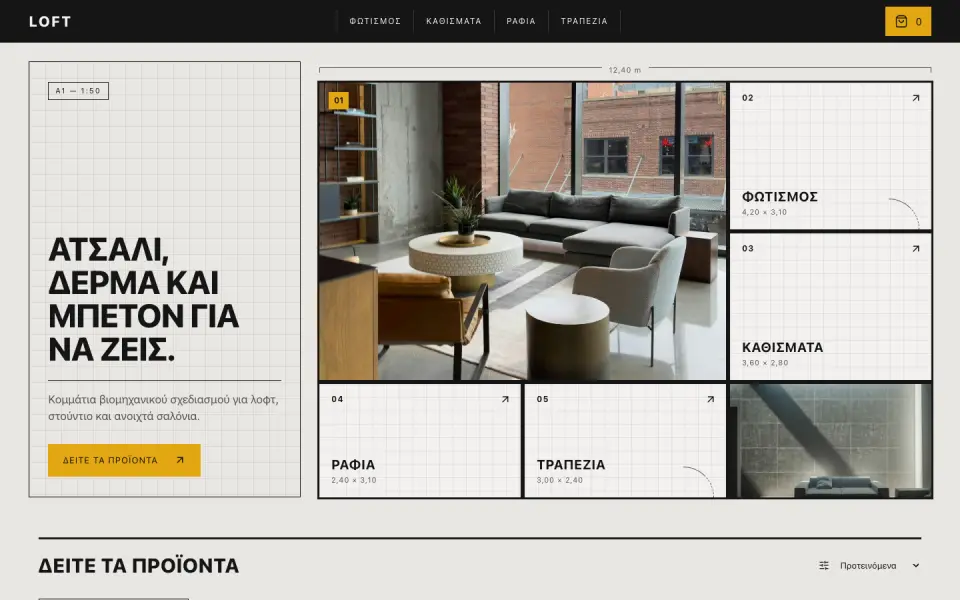Open ΚΑΘΙΣΜΑΤΑ in the top navigation
Screen dimensions: 960x600
coord(454,21)
